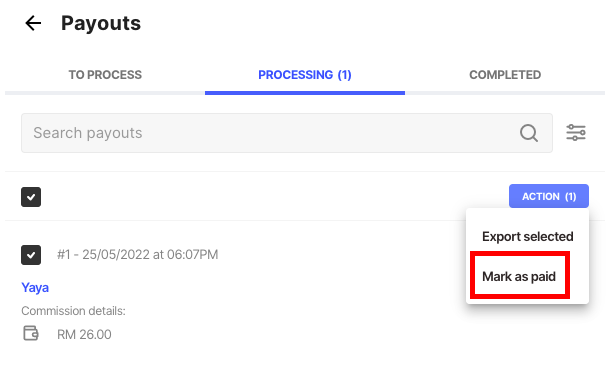Click the blue underline of the Processing tab

point(305,93)
